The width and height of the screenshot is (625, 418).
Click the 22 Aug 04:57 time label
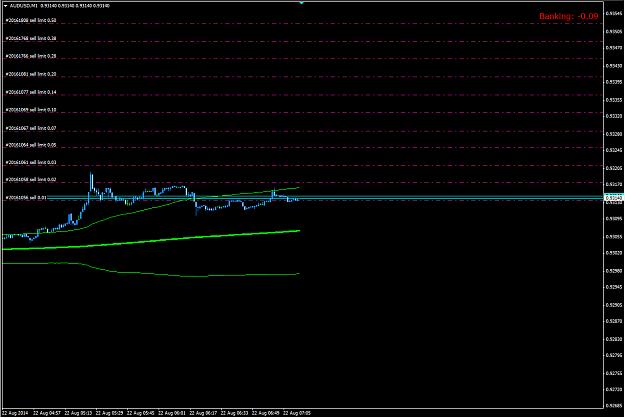pyautogui.click(x=47, y=413)
